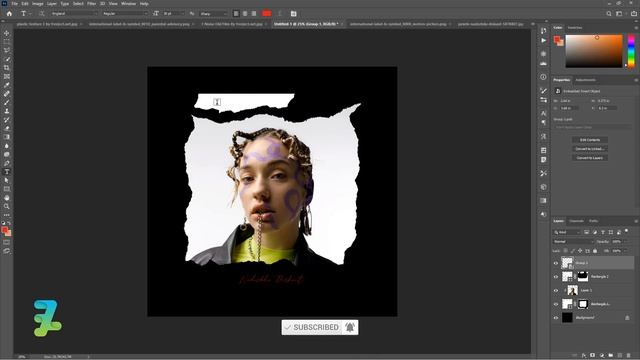Right align the text

(x=254, y=13)
